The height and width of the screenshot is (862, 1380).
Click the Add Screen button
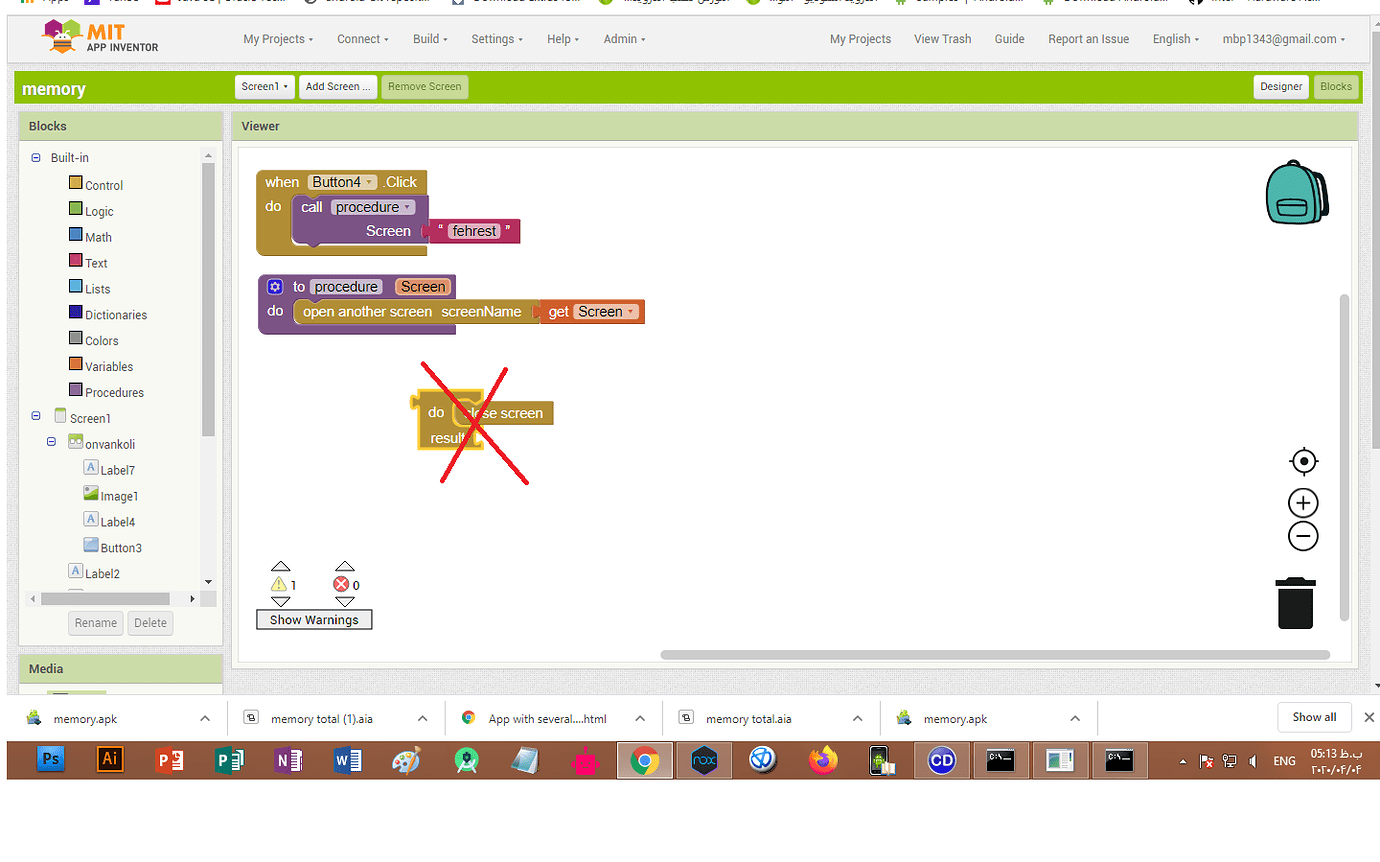[338, 87]
